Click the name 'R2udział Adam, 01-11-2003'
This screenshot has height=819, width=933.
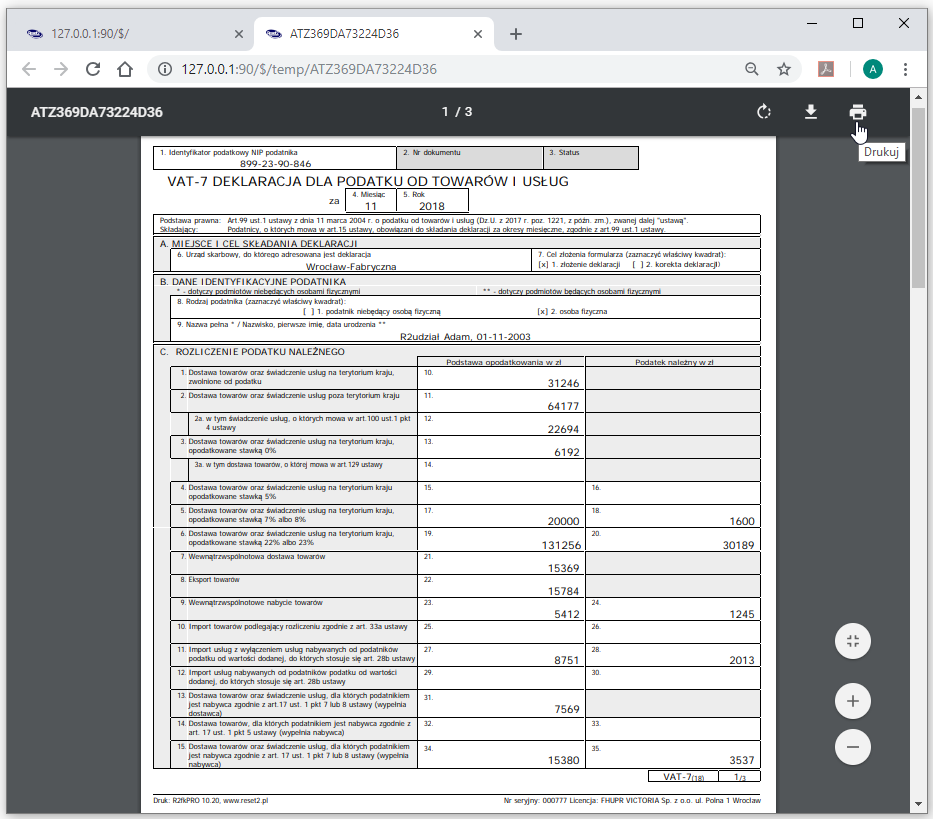pos(465,337)
